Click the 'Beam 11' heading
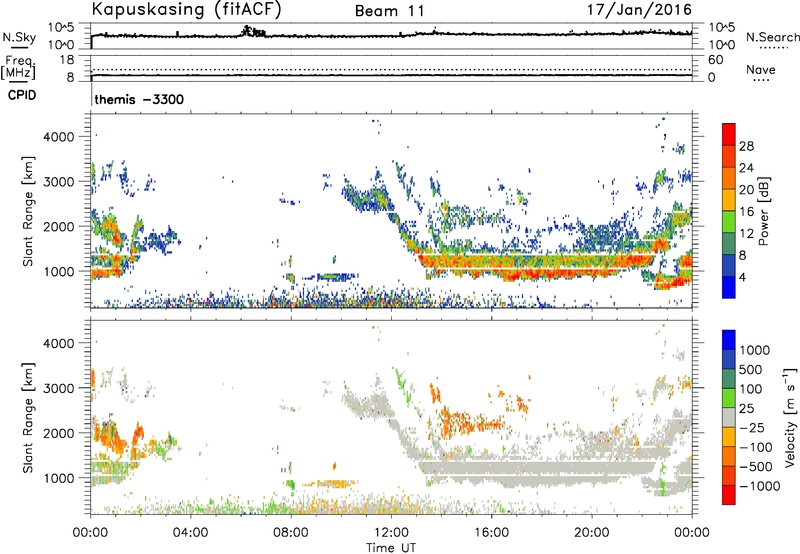The image size is (800, 554). tap(390, 11)
